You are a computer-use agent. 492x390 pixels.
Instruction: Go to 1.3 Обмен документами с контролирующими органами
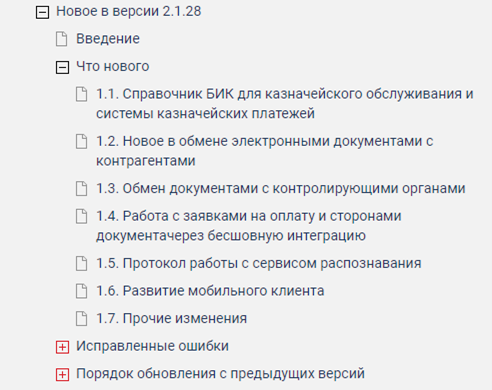pos(281,189)
